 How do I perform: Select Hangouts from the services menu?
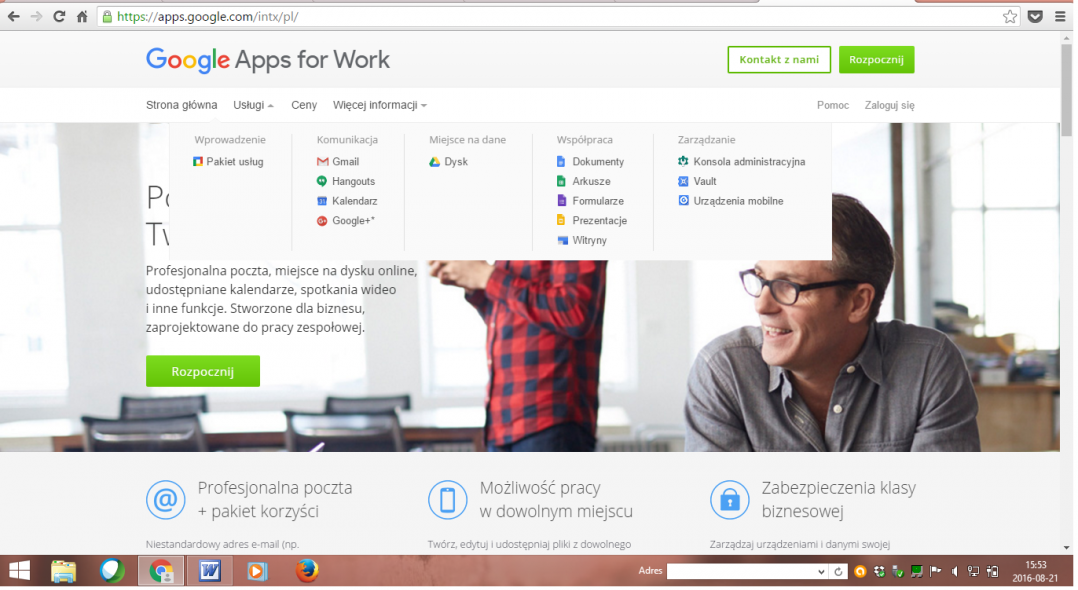[x=353, y=182]
